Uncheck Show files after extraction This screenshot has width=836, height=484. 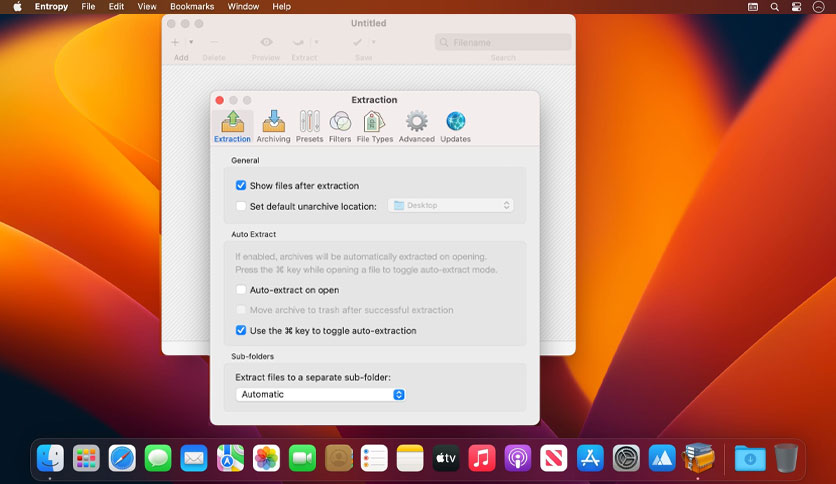click(241, 185)
